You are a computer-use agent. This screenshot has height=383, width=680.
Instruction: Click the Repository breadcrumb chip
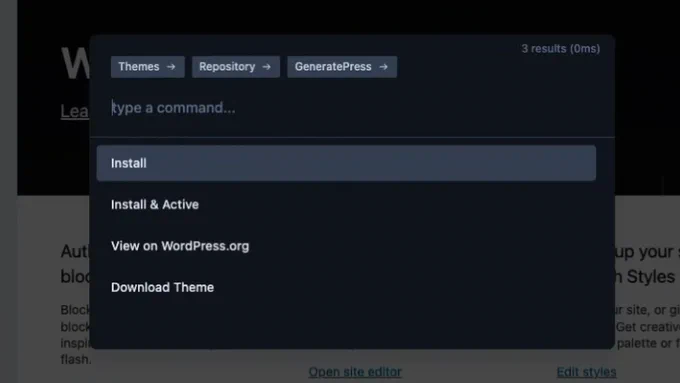pyautogui.click(x=235, y=67)
